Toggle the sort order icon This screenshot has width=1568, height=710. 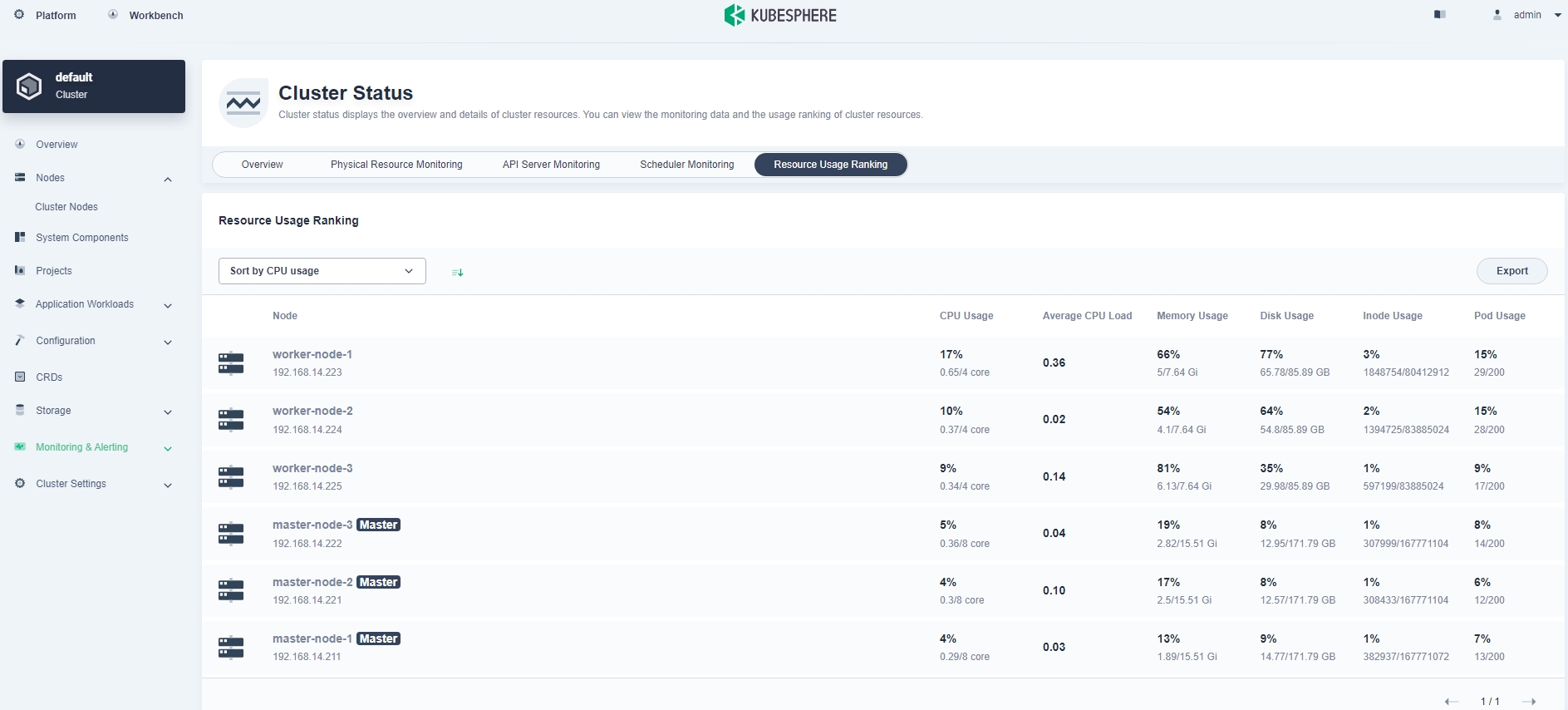pyautogui.click(x=457, y=272)
